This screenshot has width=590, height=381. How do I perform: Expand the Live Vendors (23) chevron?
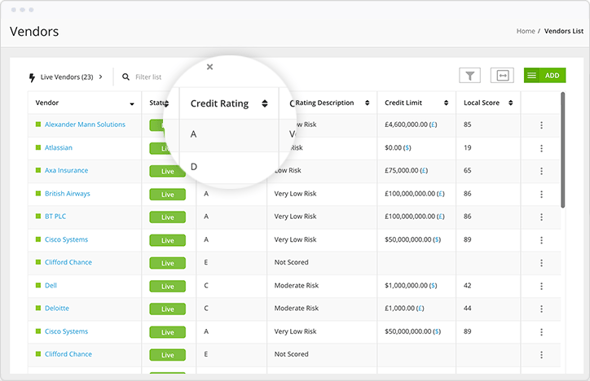pyautogui.click(x=100, y=77)
